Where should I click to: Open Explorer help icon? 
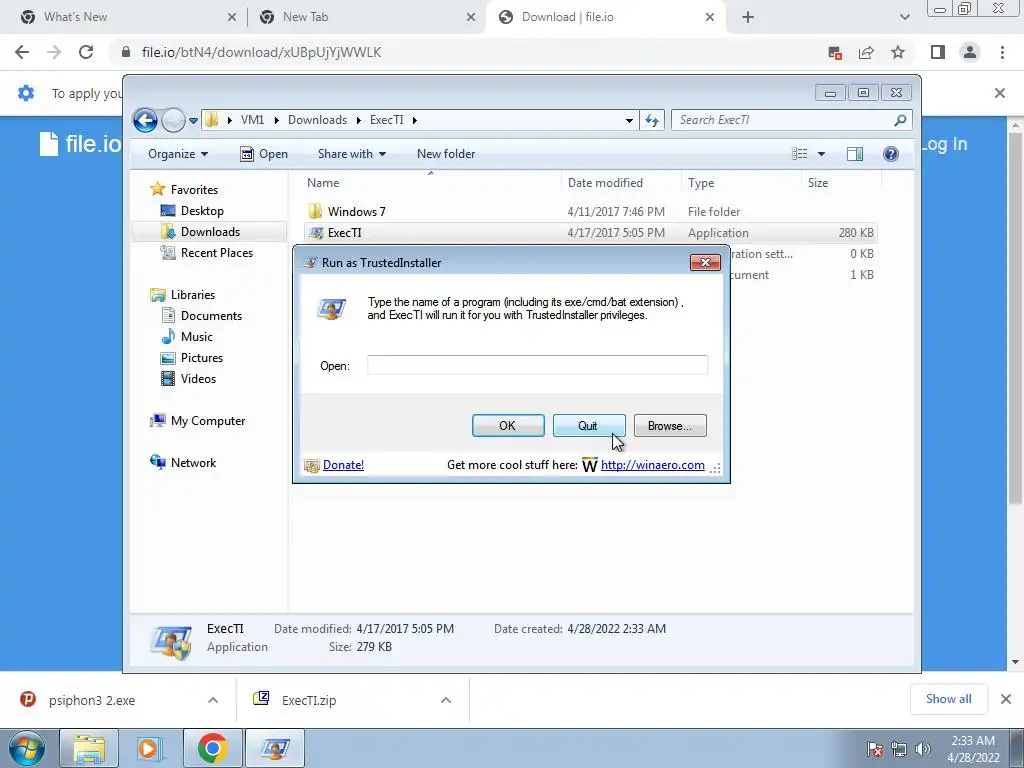pos(891,154)
